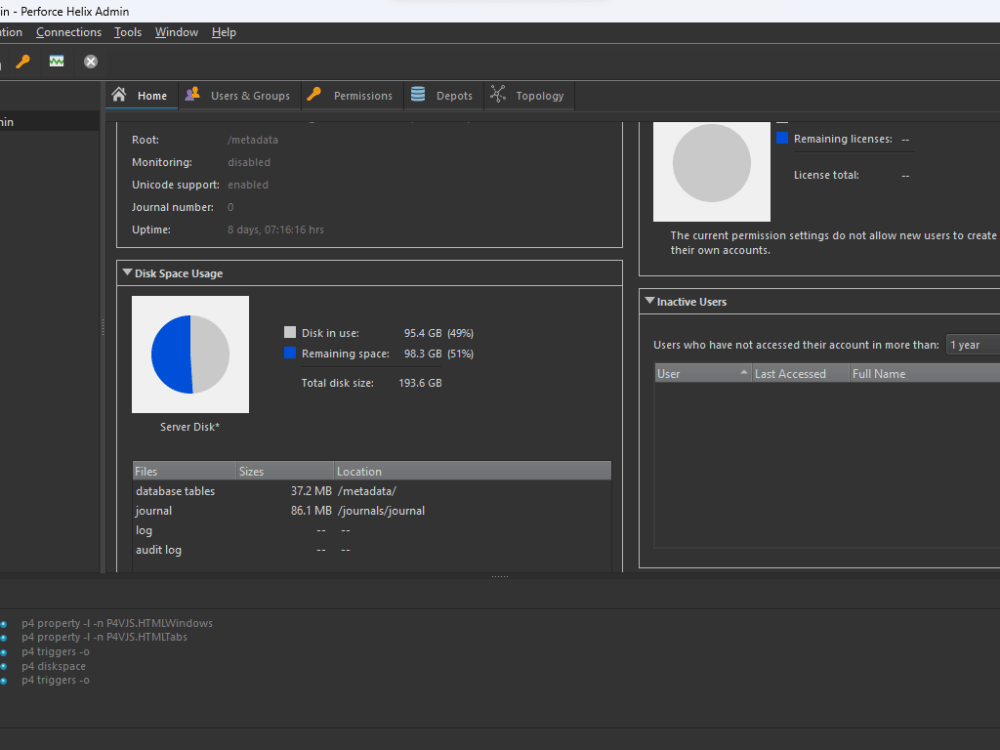
Task: Click the orange key toolbar icon
Action: (22, 61)
